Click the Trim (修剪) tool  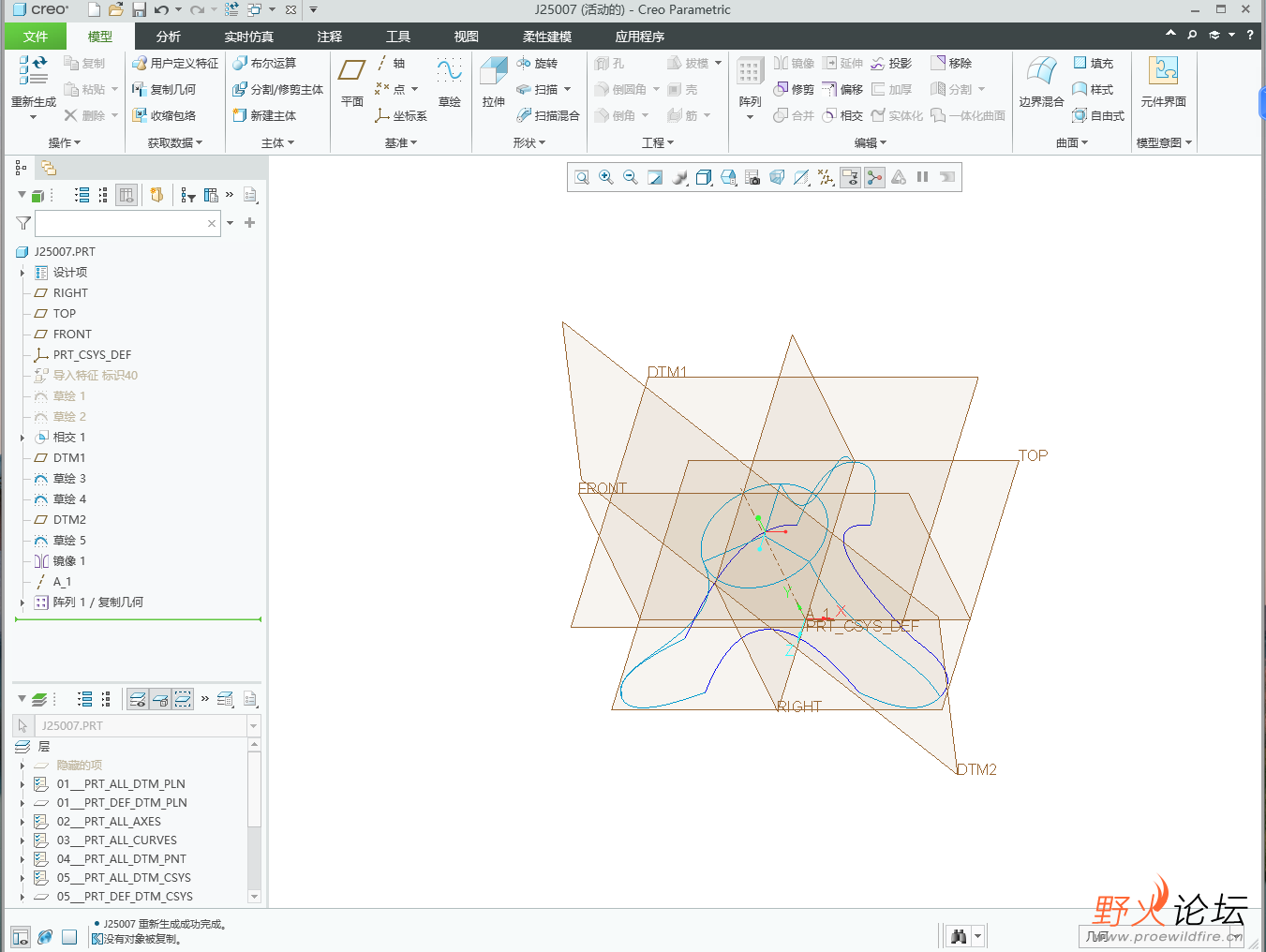794,89
